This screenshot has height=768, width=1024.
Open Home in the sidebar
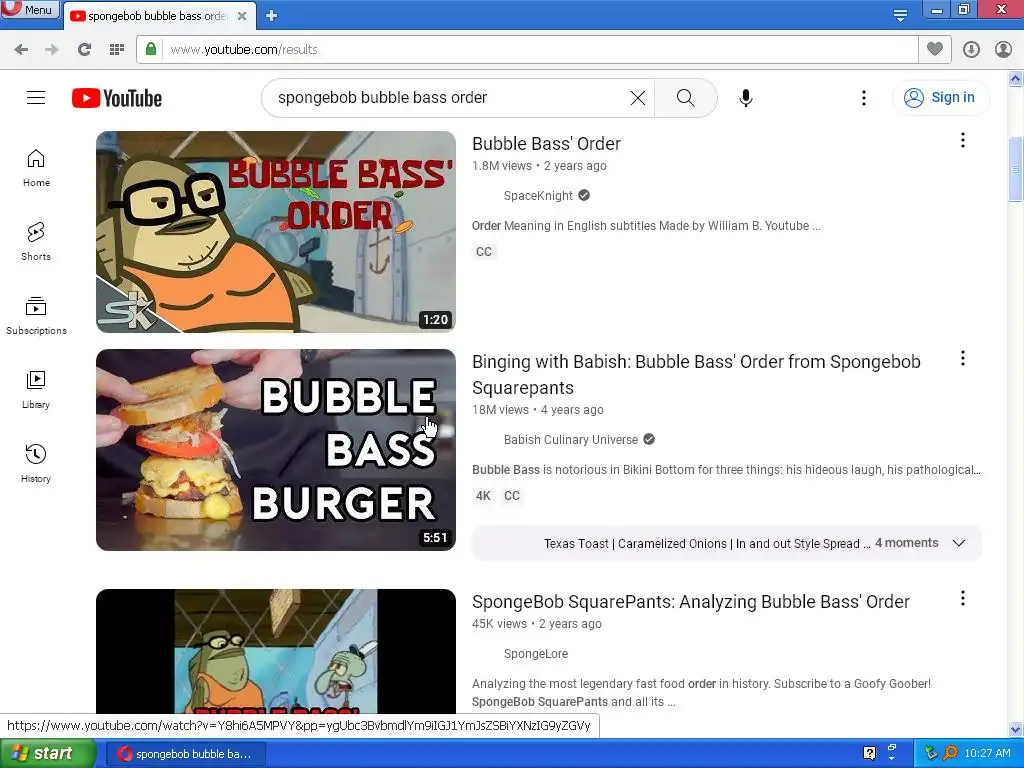coord(36,168)
